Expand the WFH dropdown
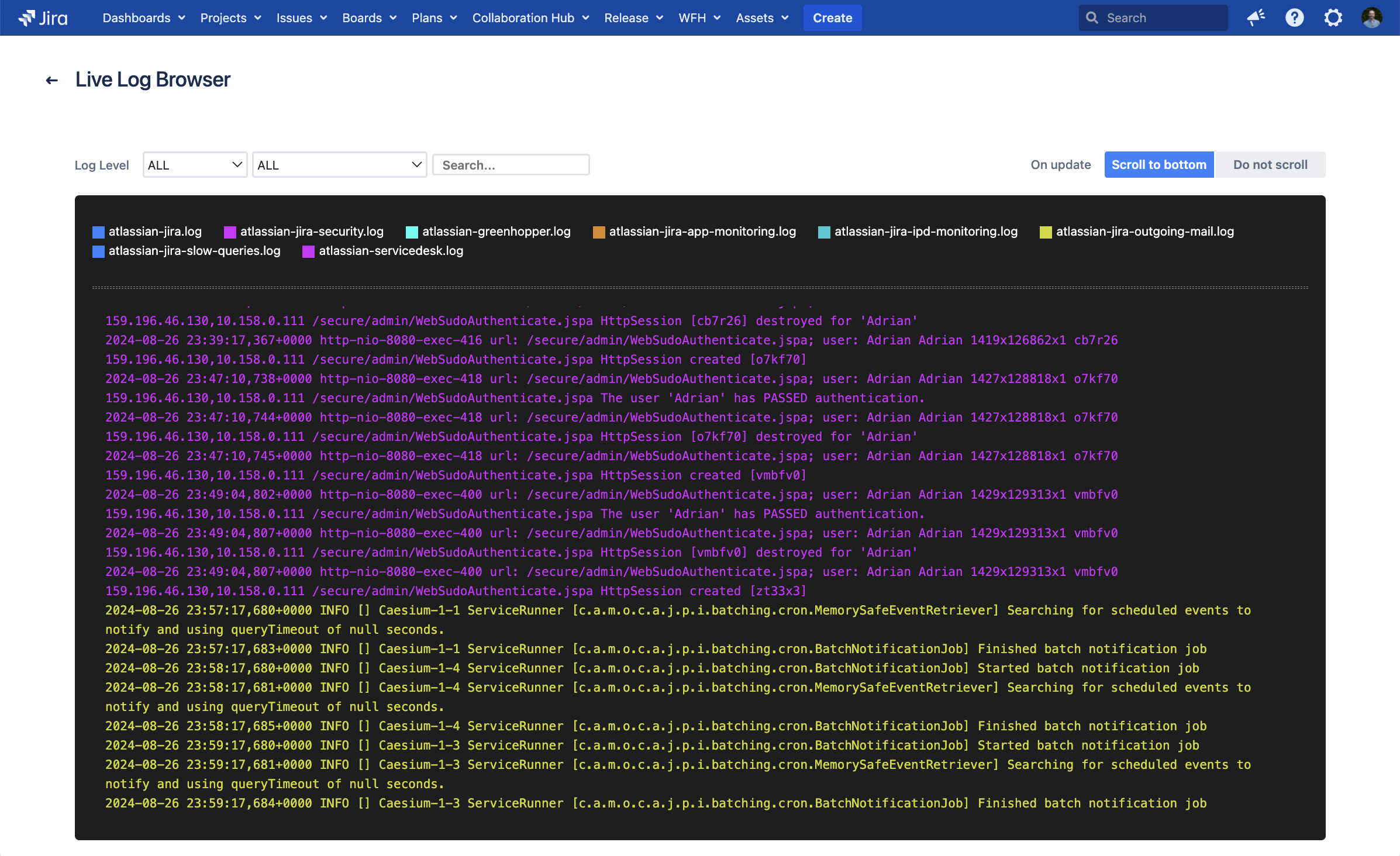The image size is (1400, 856). point(699,18)
